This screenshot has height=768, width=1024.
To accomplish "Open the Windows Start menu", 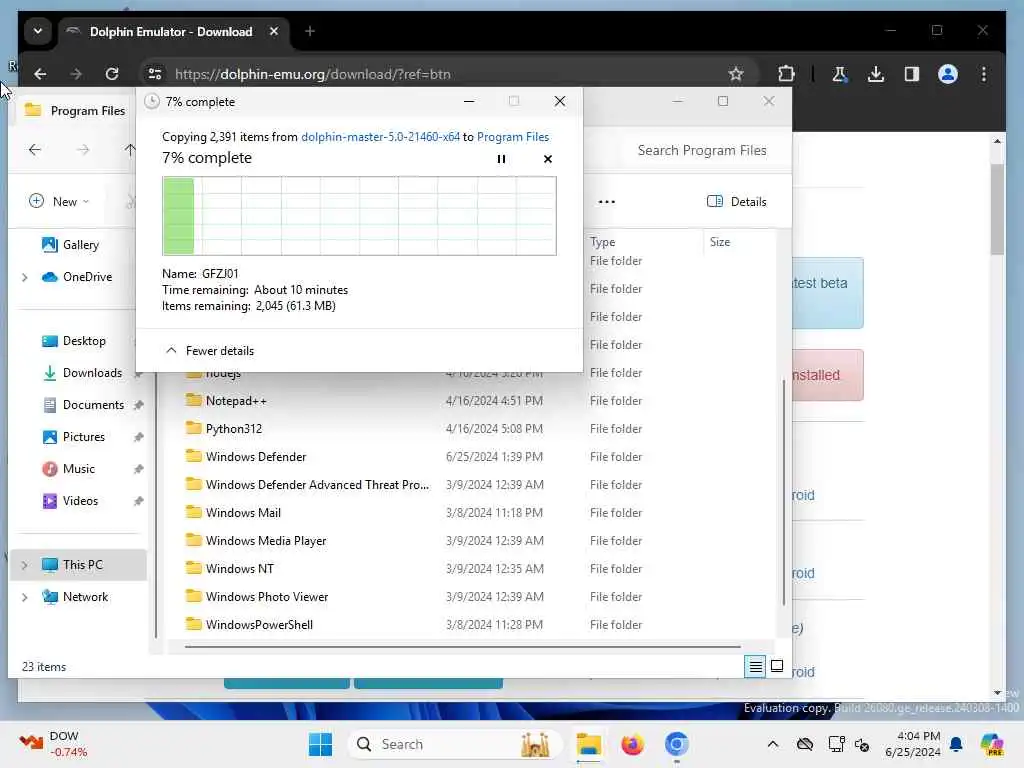I will 320,744.
